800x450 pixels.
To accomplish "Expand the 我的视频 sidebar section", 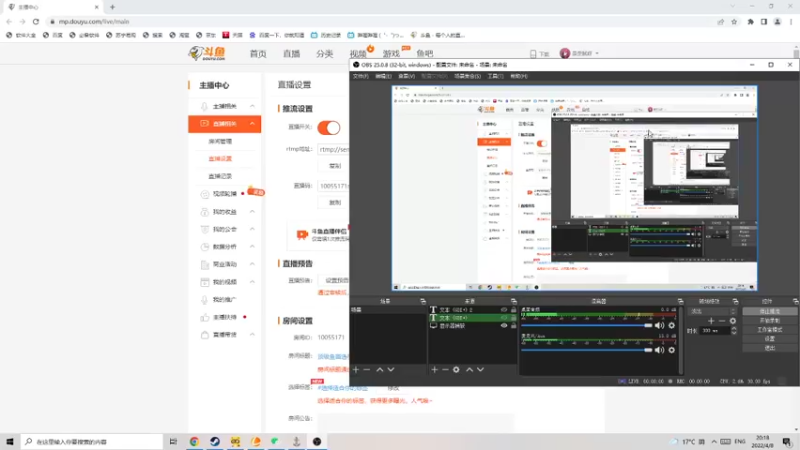I will 252,282.
